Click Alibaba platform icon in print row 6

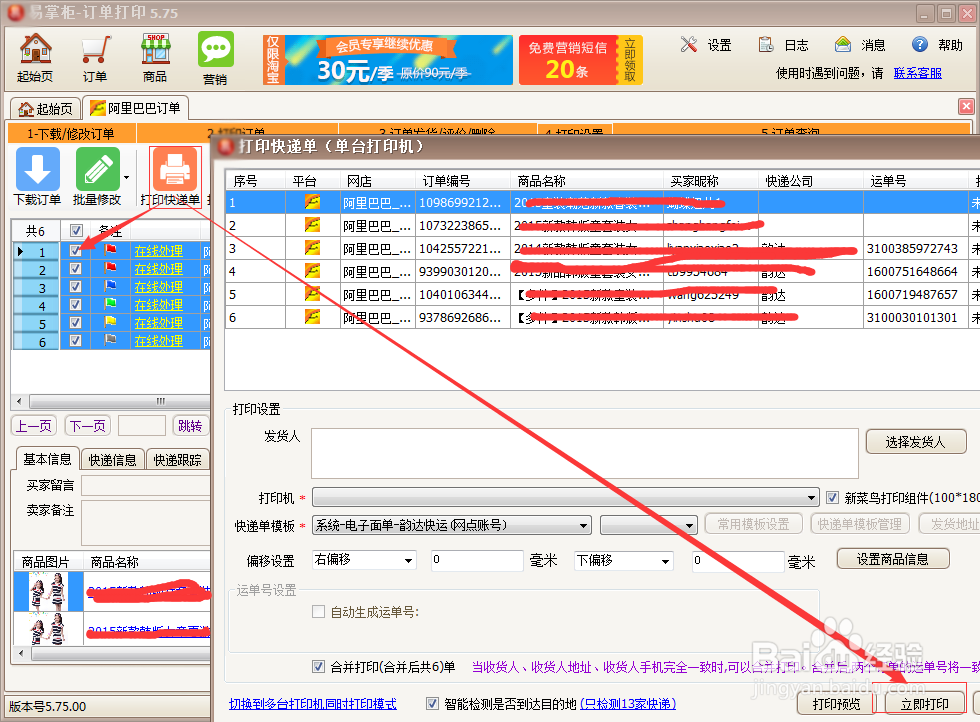pyautogui.click(x=312, y=318)
